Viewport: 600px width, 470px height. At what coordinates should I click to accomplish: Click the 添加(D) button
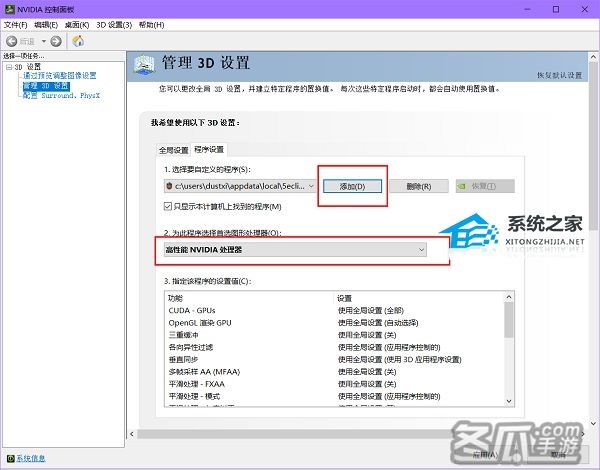pyautogui.click(x=352, y=186)
